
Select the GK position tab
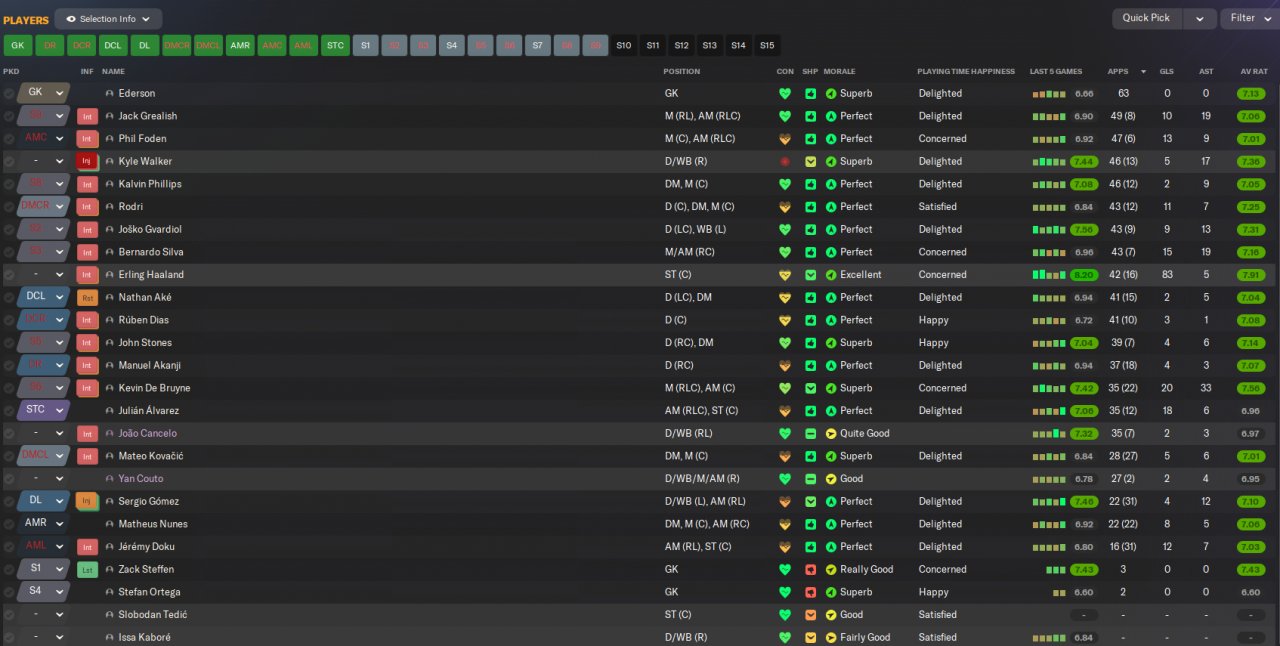[x=17, y=45]
